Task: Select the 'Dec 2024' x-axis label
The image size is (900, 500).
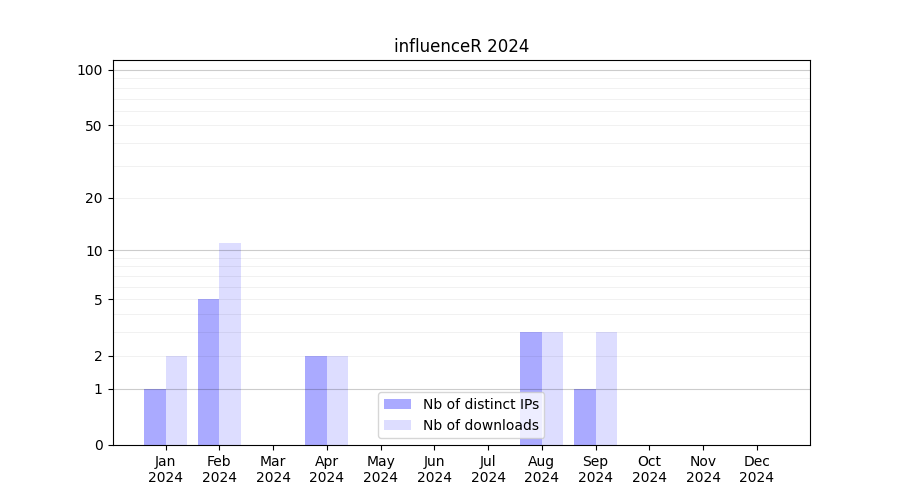Action: coord(756,469)
